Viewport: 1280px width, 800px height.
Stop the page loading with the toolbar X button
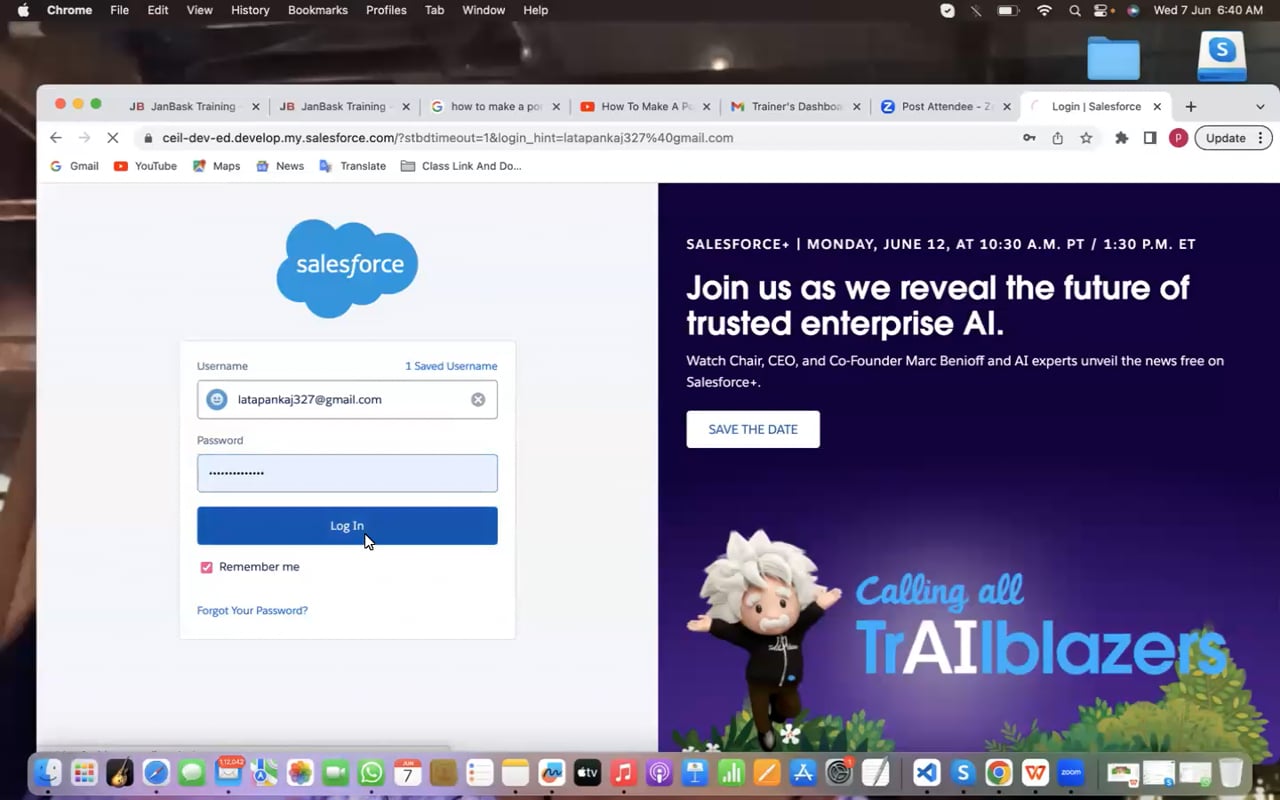112,138
